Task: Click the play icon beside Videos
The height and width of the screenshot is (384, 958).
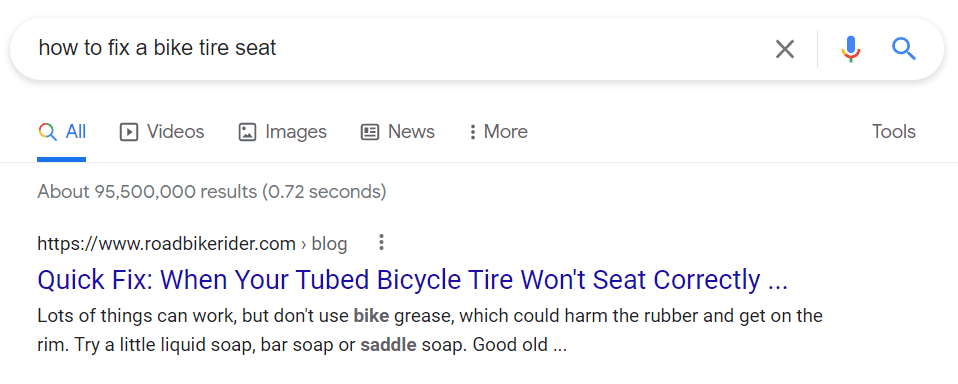Action: click(x=128, y=132)
